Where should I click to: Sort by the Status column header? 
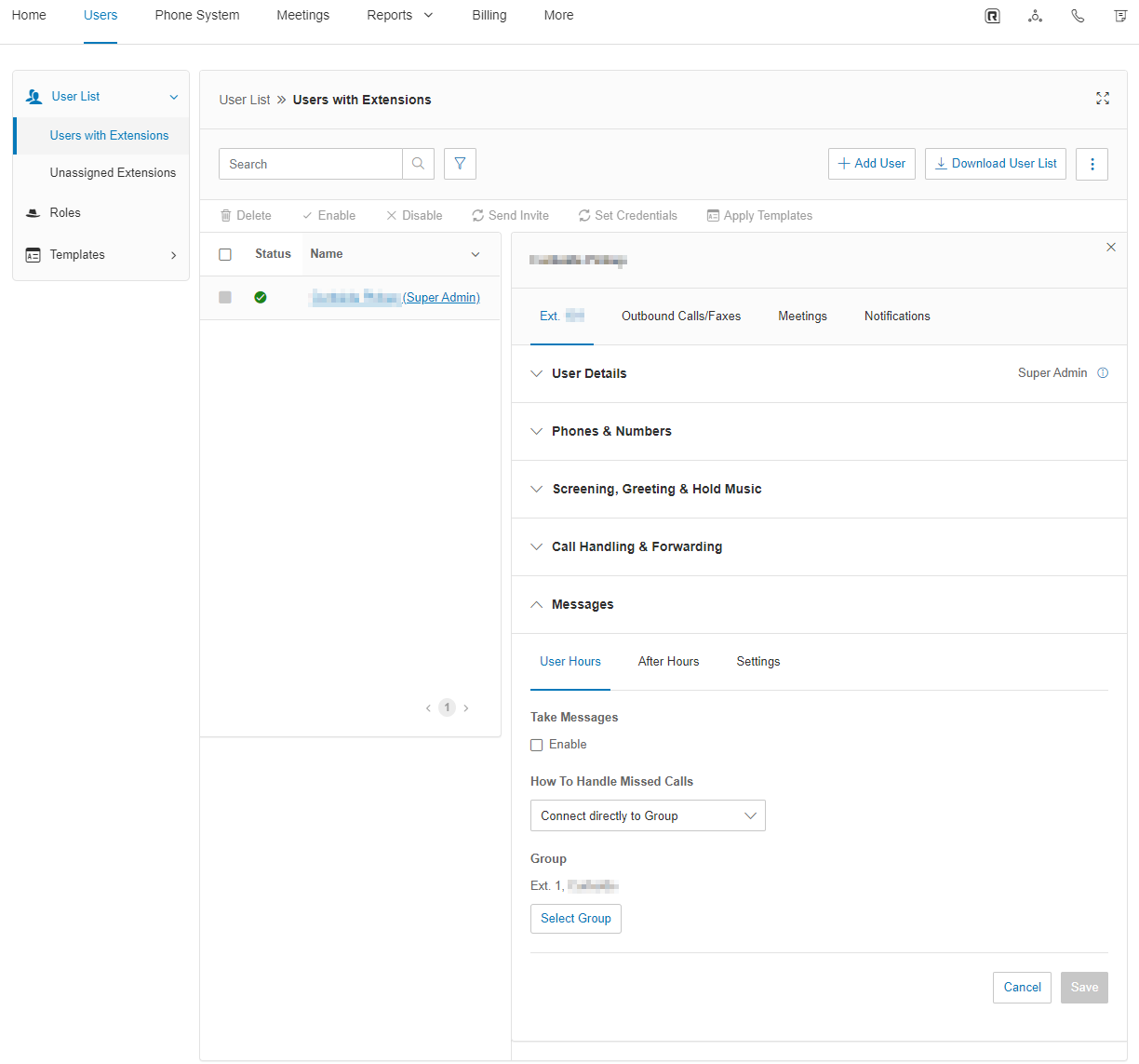pos(273,254)
